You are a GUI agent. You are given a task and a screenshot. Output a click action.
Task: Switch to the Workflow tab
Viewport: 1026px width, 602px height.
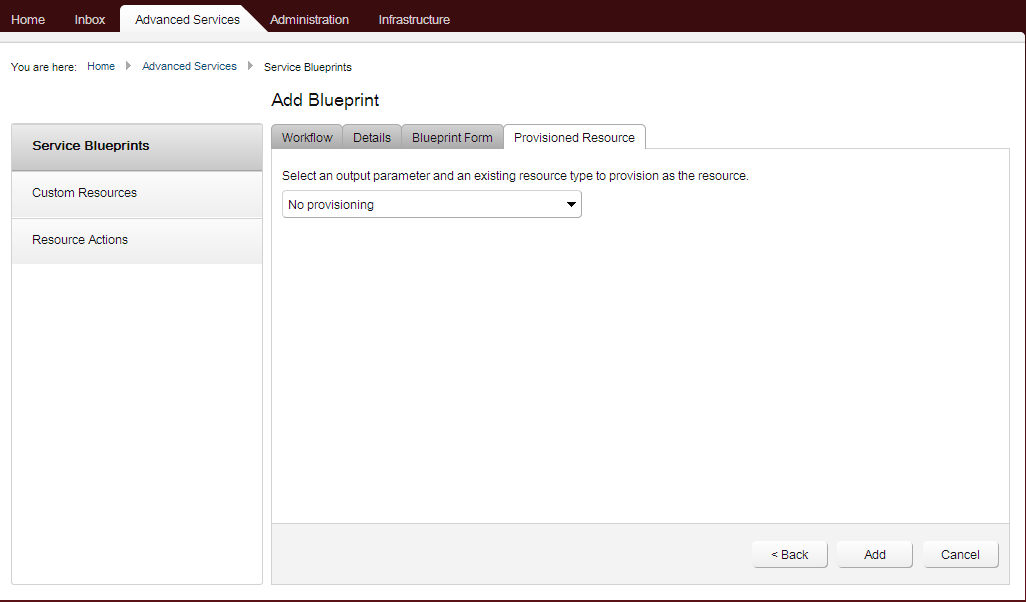coord(306,137)
